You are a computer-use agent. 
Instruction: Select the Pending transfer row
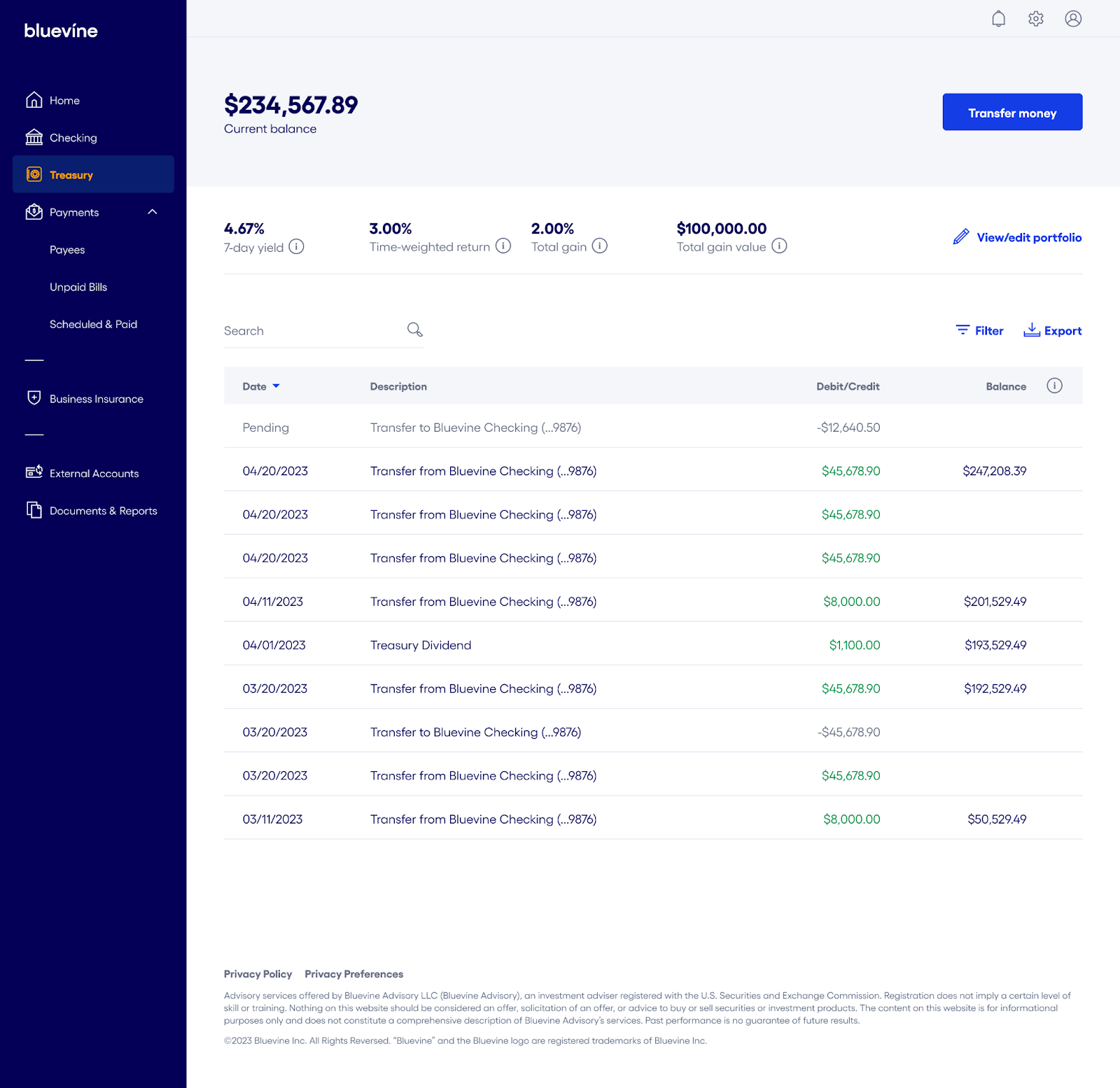click(x=653, y=428)
